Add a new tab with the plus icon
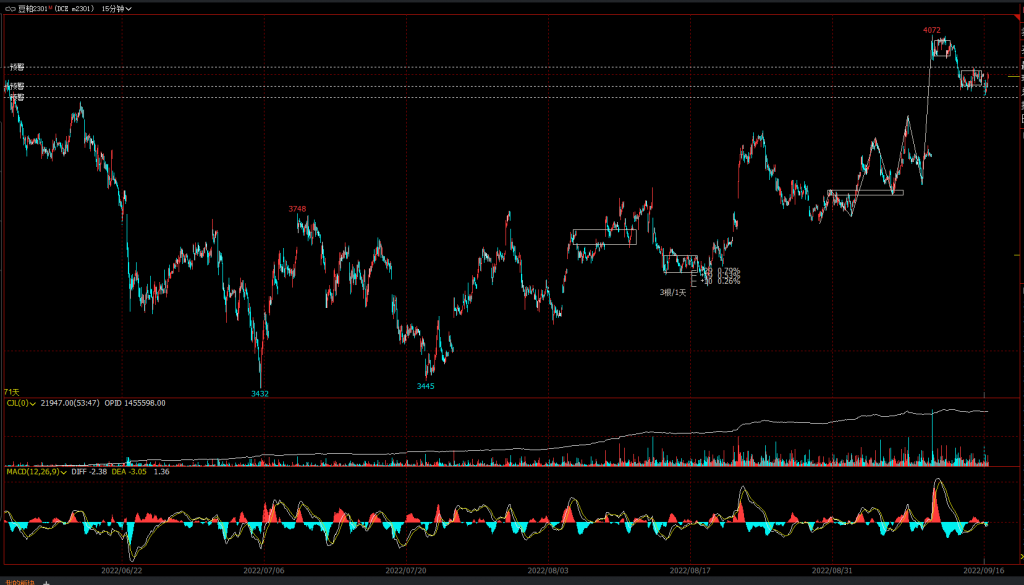 pyautogui.click(x=46, y=581)
